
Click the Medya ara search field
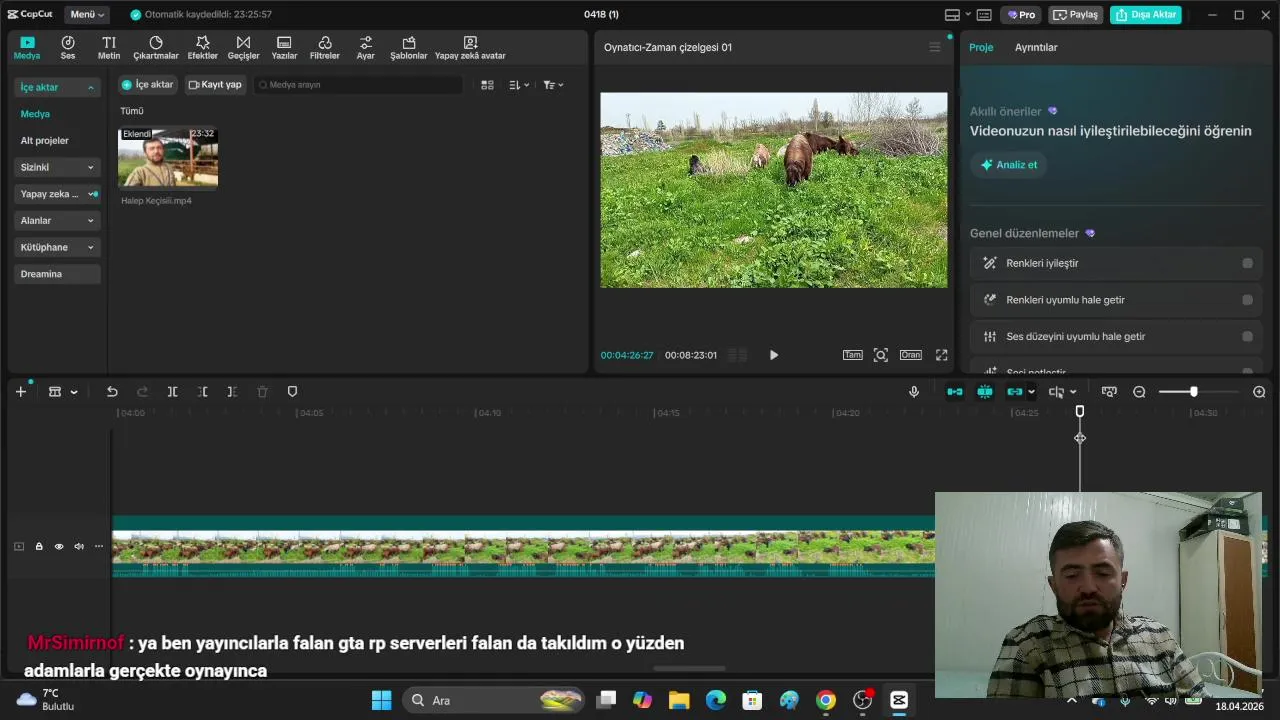click(358, 85)
